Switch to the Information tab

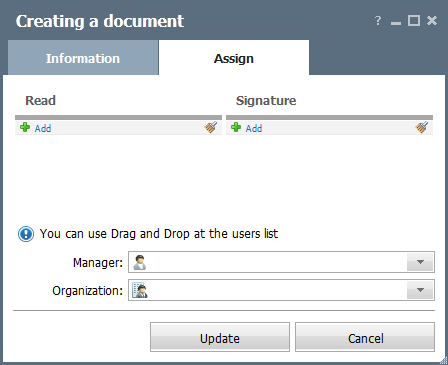(x=83, y=58)
